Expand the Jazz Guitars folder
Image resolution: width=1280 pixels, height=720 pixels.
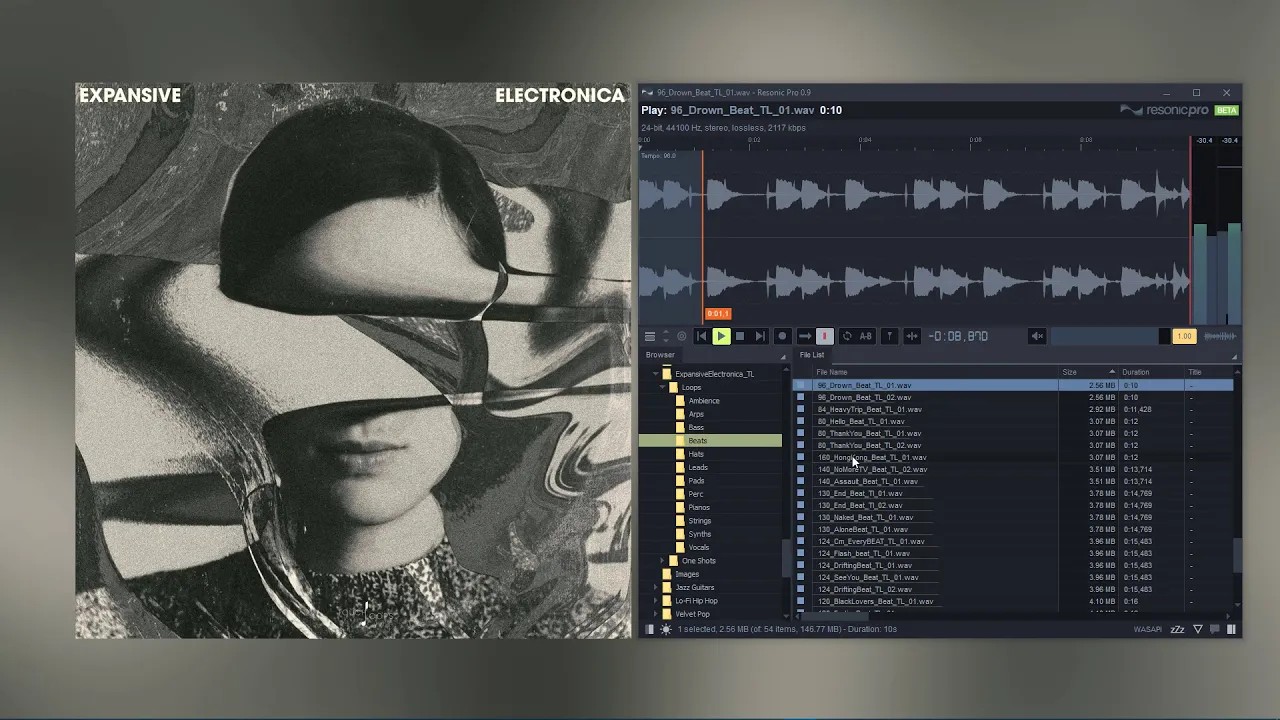[655, 588]
